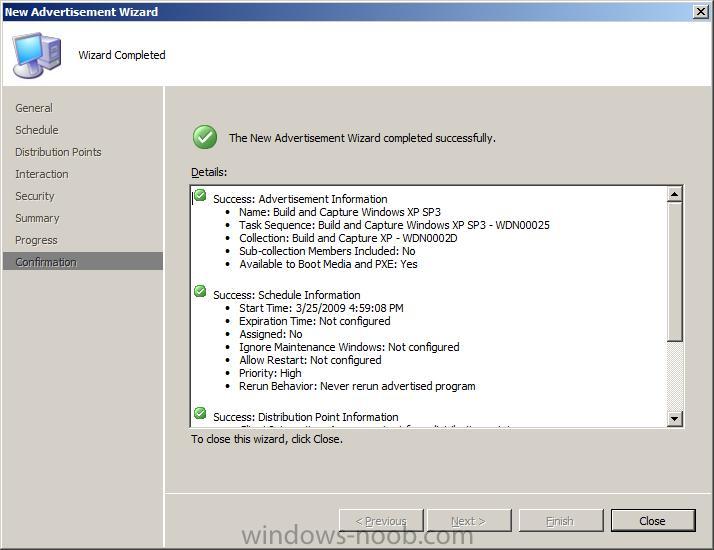
Task: Click the greyed-out Next button
Action: [x=469, y=520]
